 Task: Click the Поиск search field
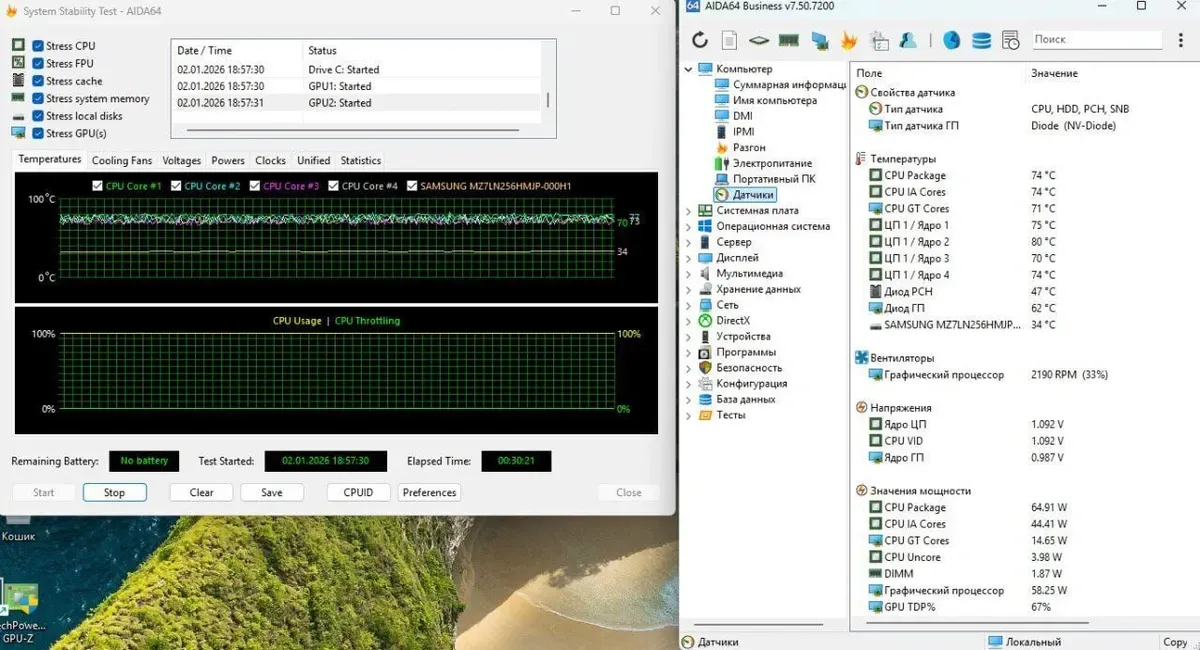point(1095,40)
